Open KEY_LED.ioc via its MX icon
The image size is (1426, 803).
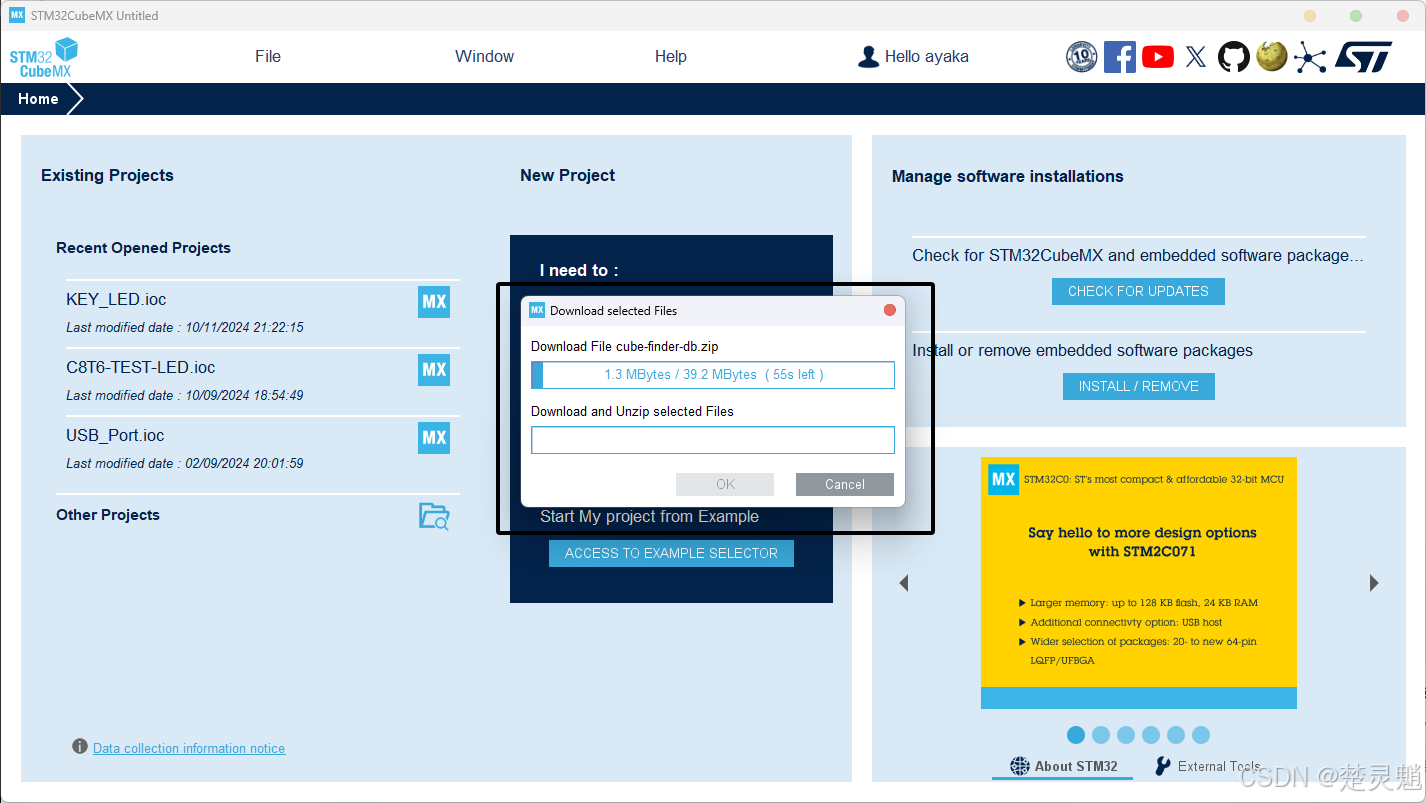point(434,302)
